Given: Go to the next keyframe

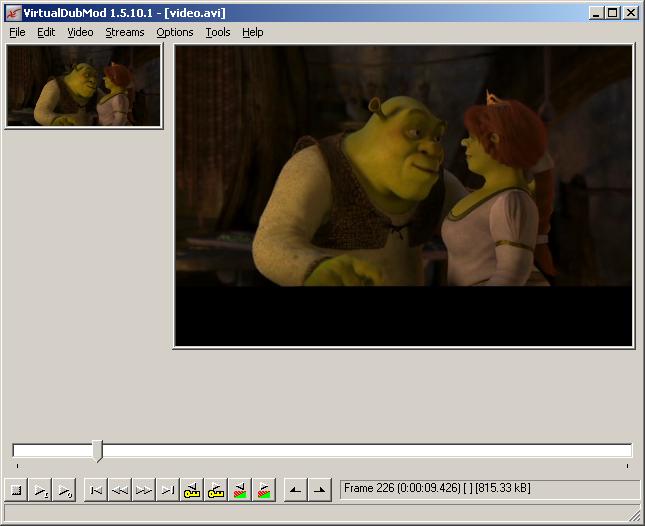Looking at the screenshot, I should click(x=216, y=490).
